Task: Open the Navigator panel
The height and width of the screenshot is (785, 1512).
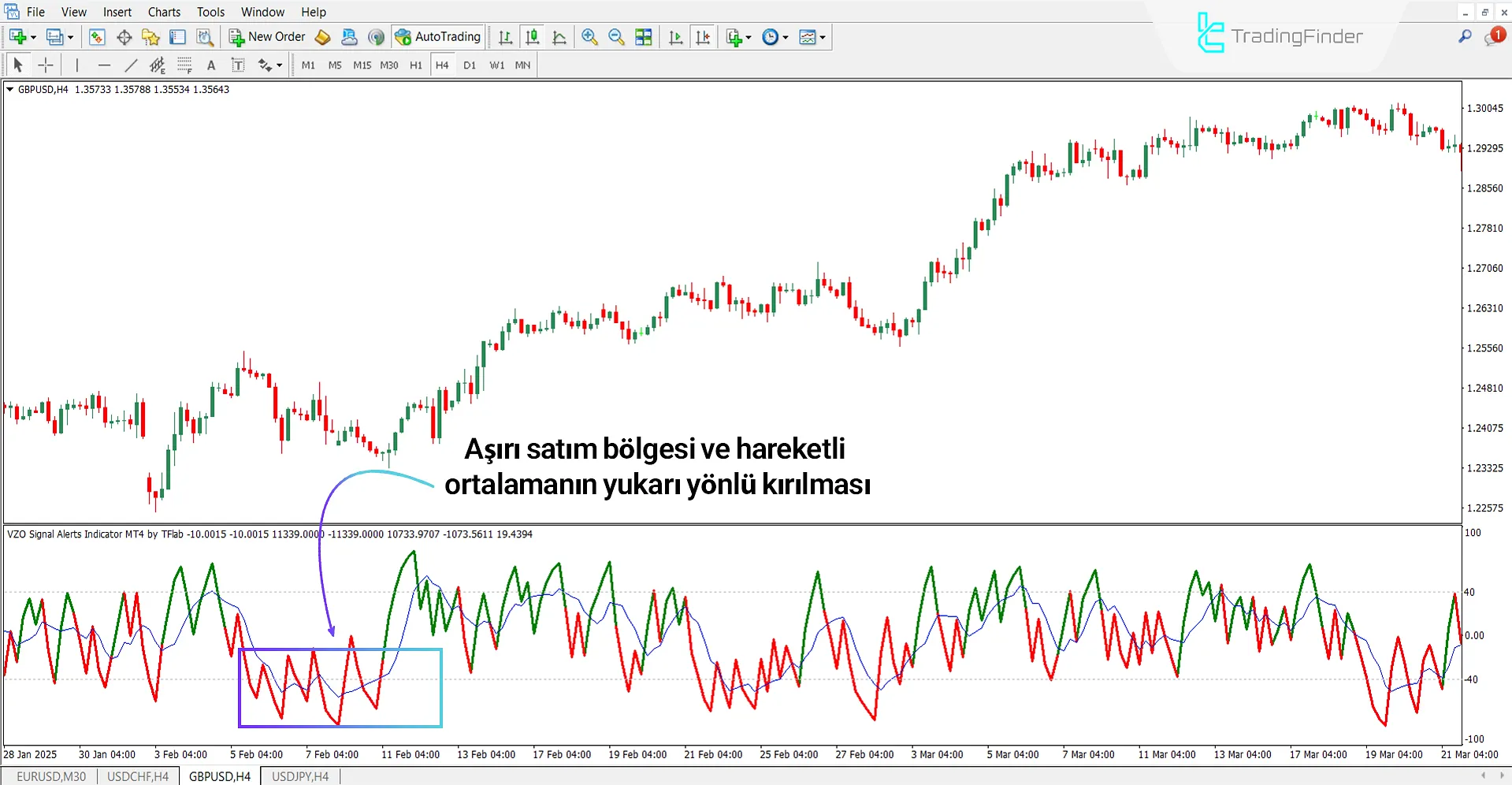Action: pyautogui.click(x=150, y=36)
